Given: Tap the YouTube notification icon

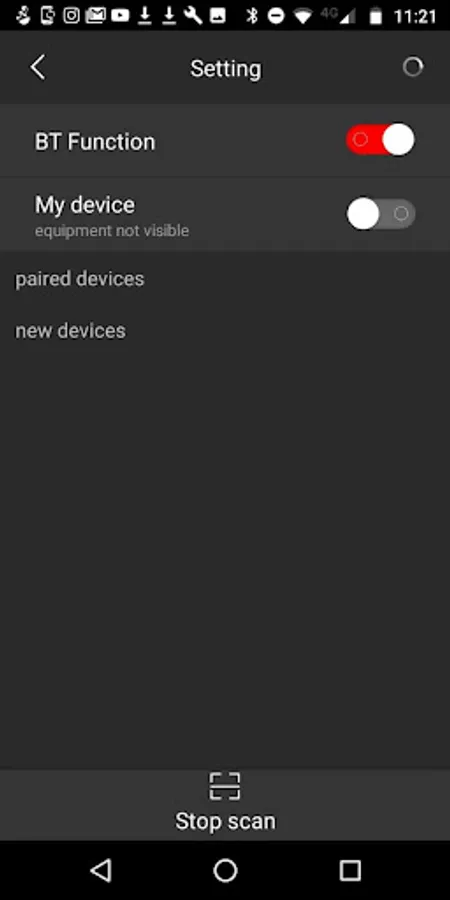Looking at the screenshot, I should [120, 15].
